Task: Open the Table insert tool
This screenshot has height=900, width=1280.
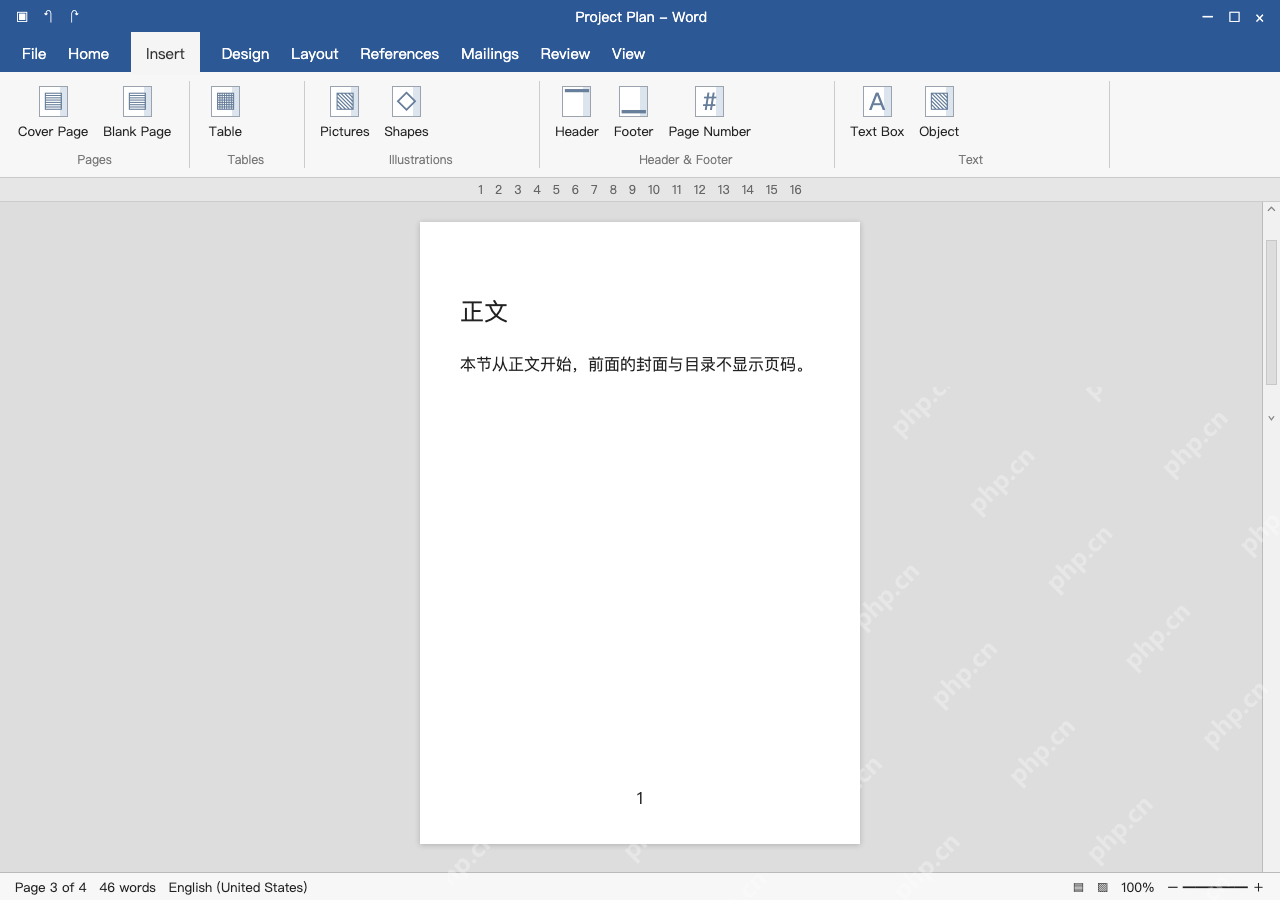Action: (x=225, y=112)
